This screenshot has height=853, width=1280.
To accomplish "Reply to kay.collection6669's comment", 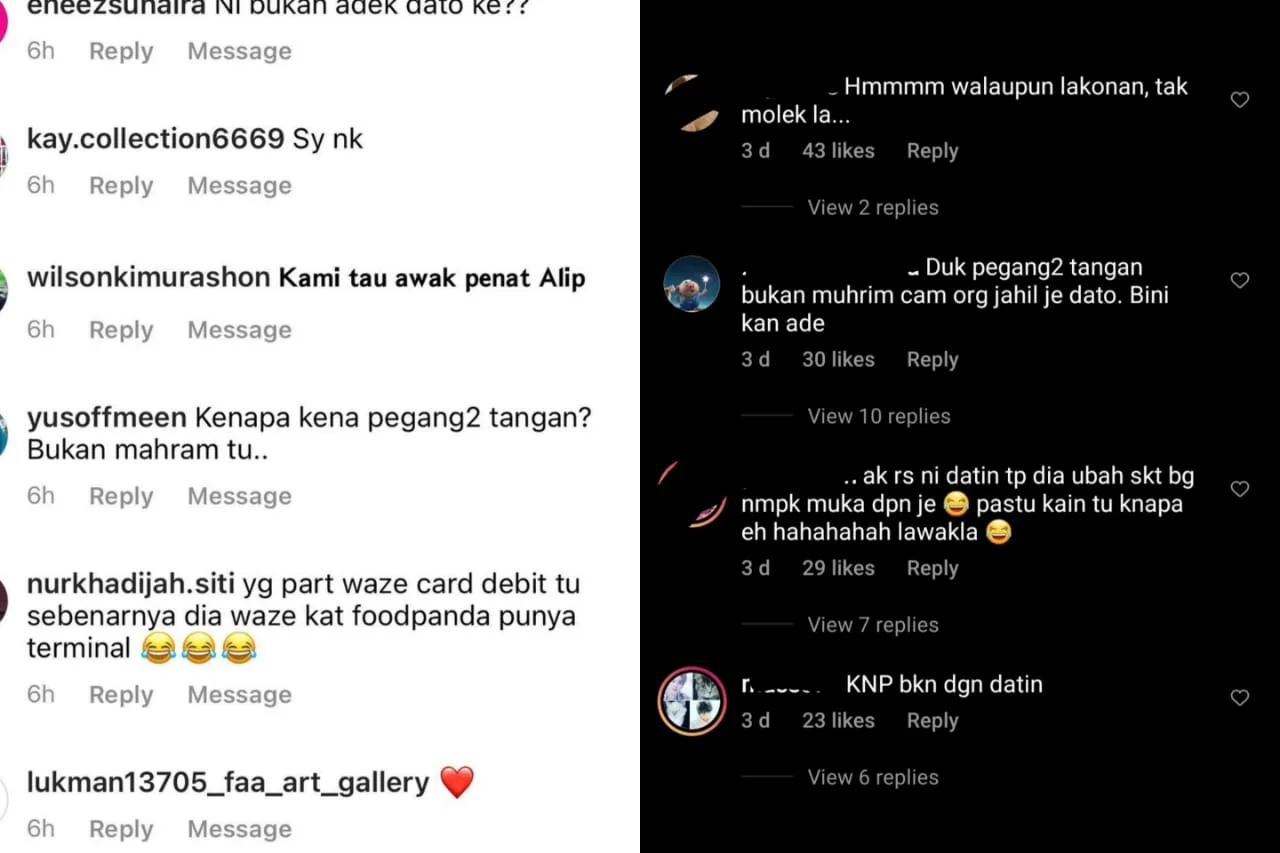I will click(121, 186).
